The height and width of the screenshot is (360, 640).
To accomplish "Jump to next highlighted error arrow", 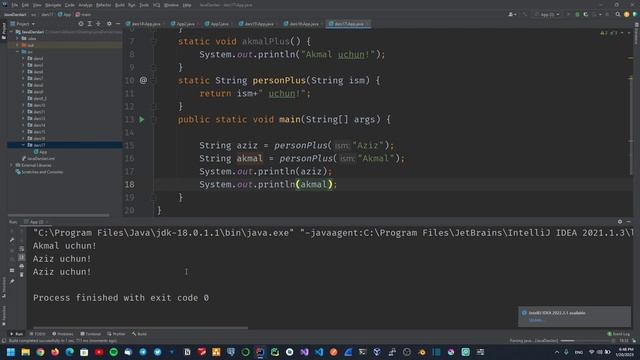I will pos(629,33).
